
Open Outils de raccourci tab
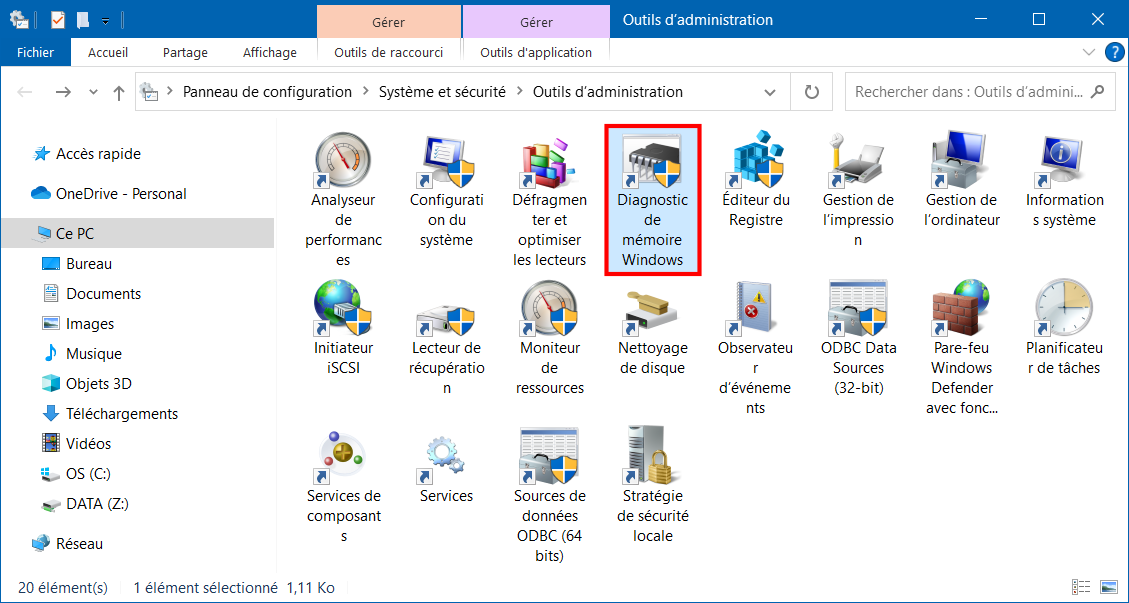389,53
